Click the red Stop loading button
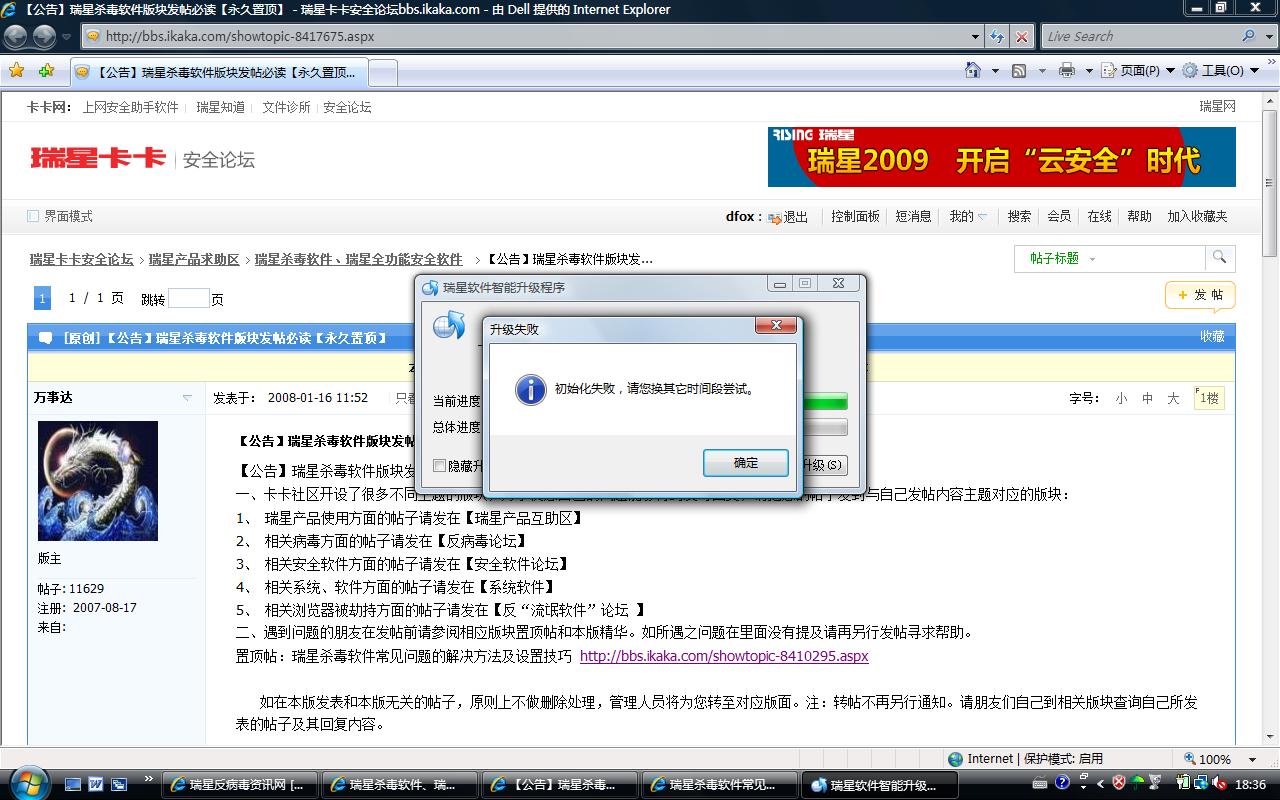Viewport: 1280px width, 800px height. click(x=1021, y=37)
